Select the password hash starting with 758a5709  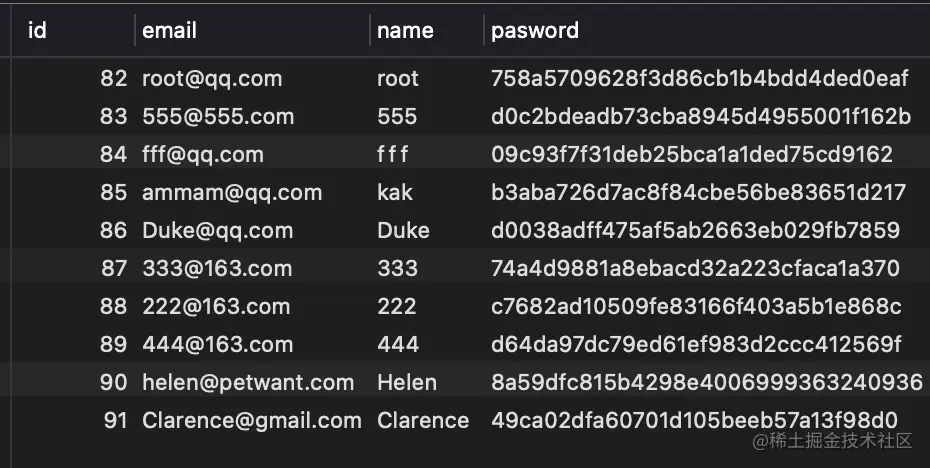[x=700, y=79]
